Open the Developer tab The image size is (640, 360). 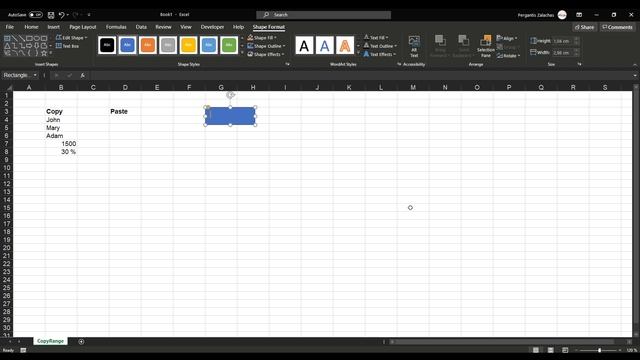tap(212, 27)
